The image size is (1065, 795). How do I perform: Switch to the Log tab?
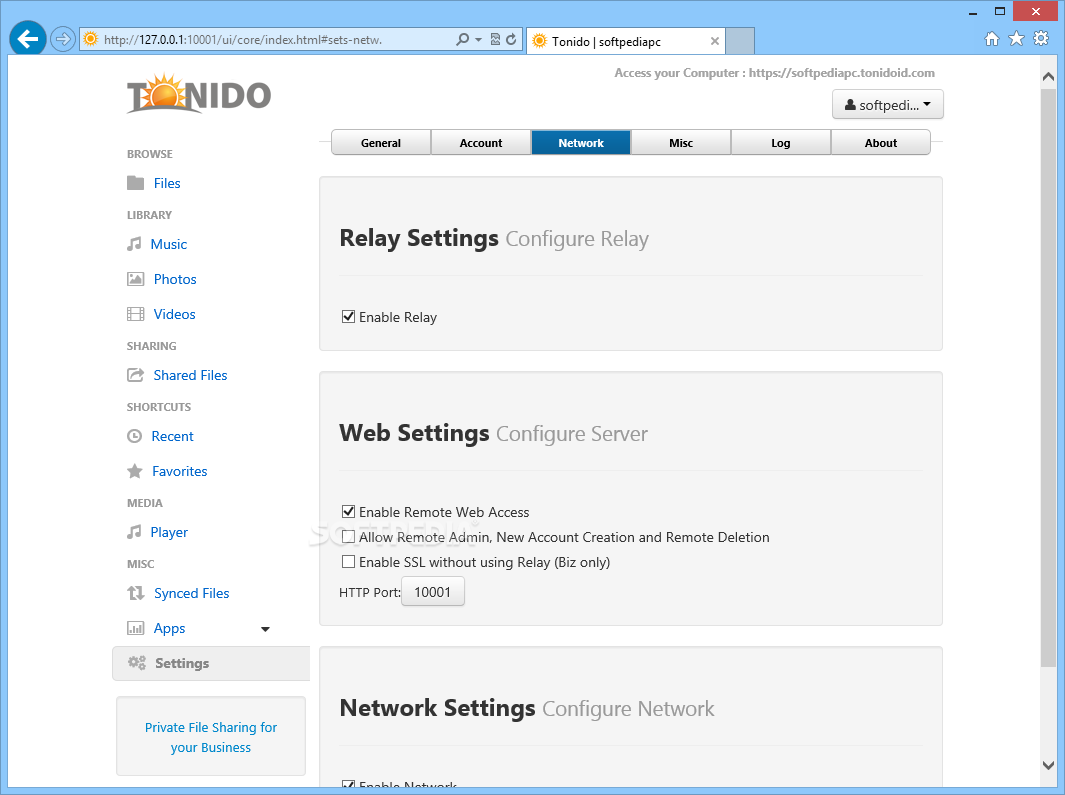point(780,143)
